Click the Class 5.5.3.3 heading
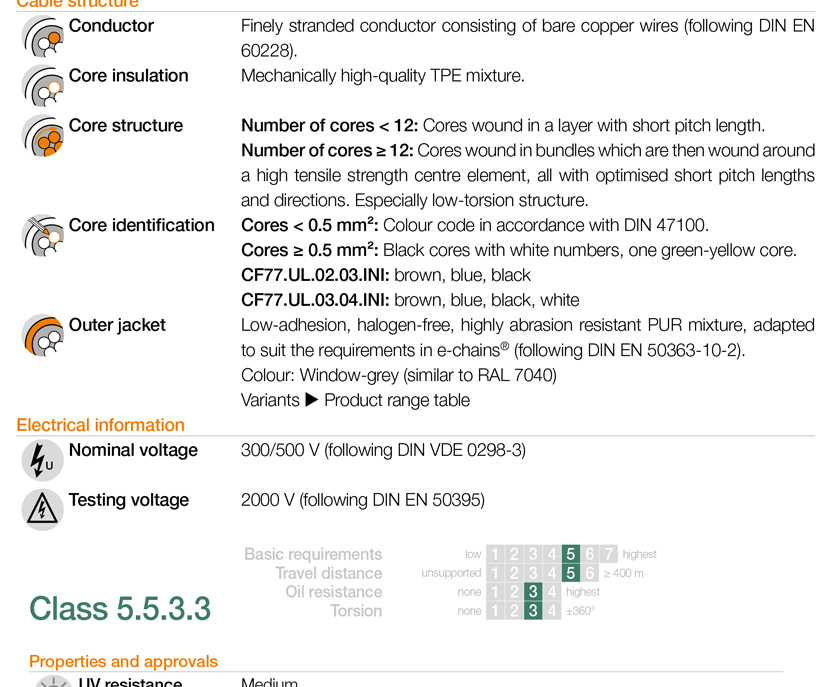 click(x=120, y=609)
